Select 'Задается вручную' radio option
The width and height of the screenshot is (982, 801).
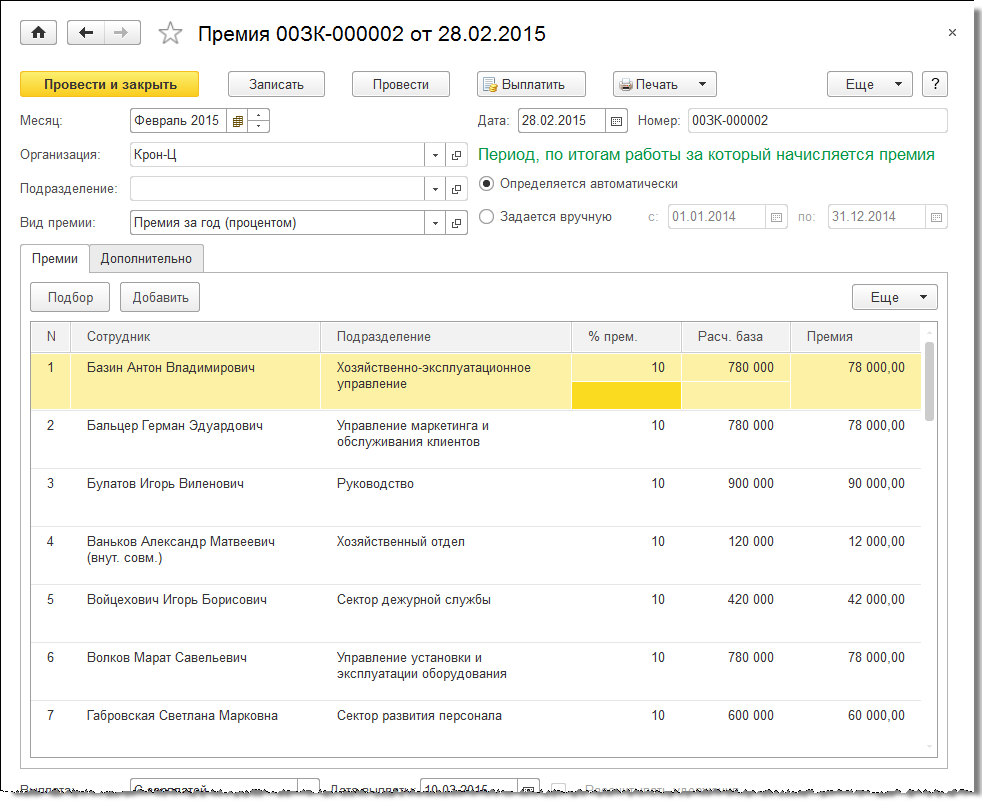point(487,216)
